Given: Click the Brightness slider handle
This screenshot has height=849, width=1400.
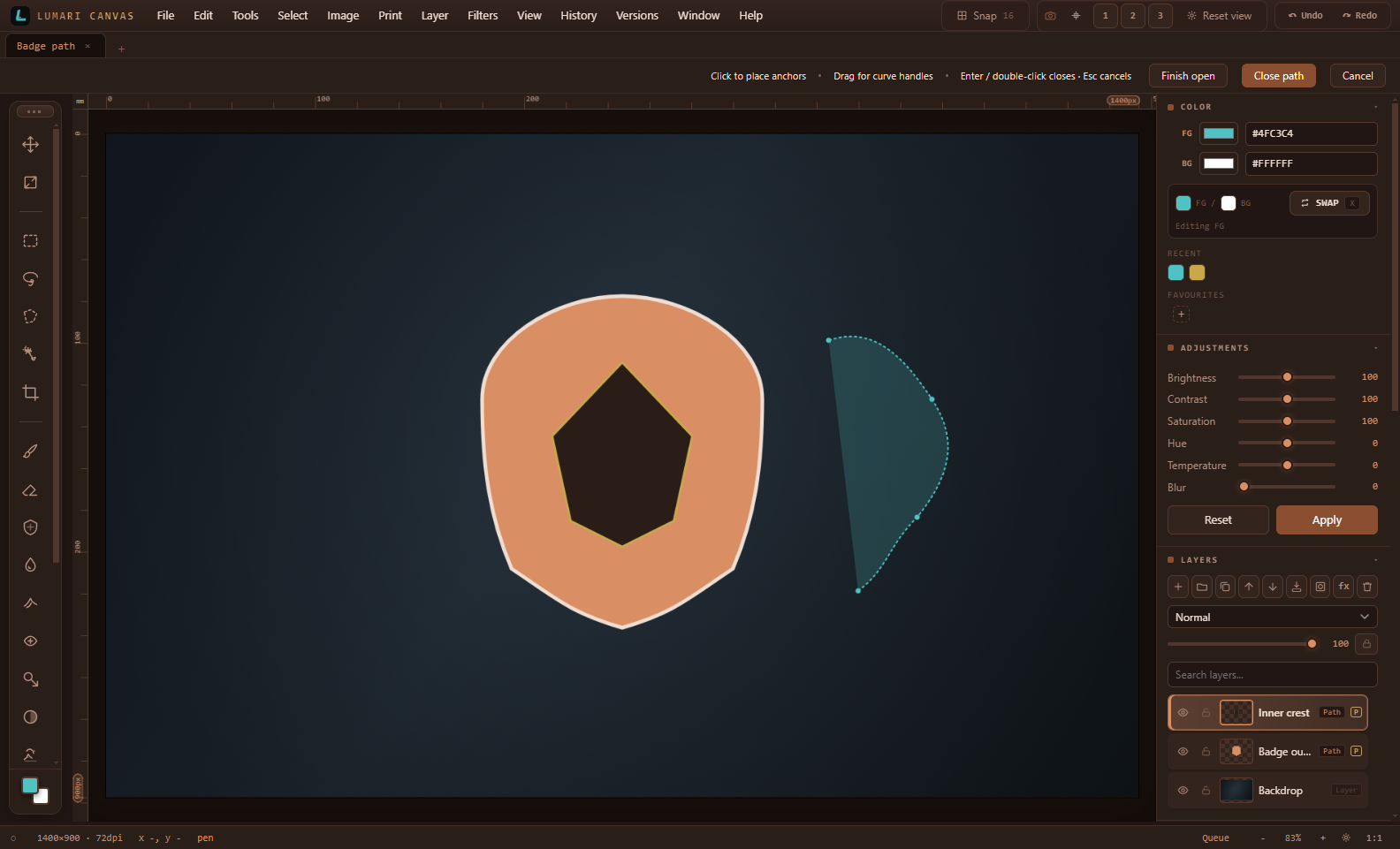Looking at the screenshot, I should tap(1287, 377).
